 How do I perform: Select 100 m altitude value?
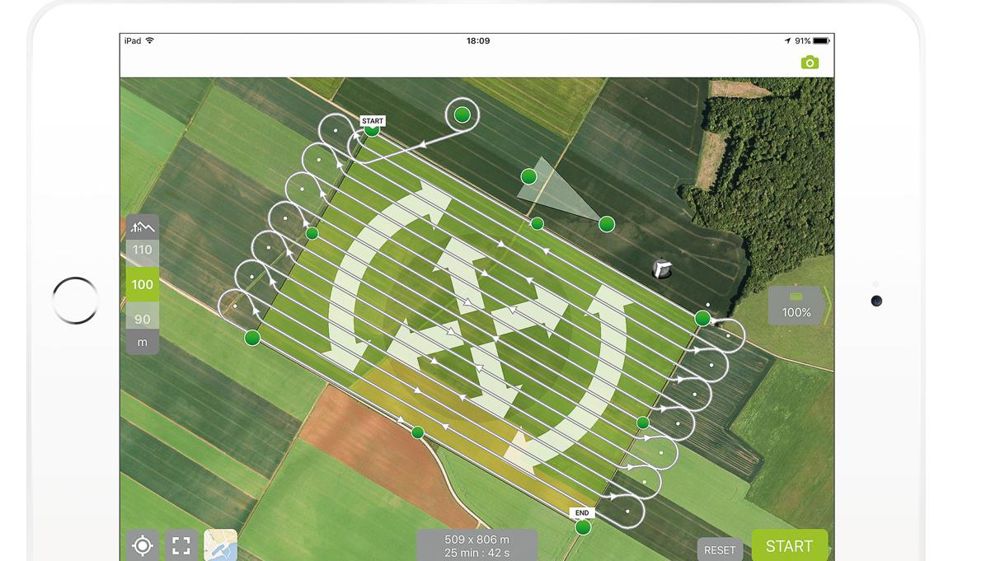click(142, 284)
